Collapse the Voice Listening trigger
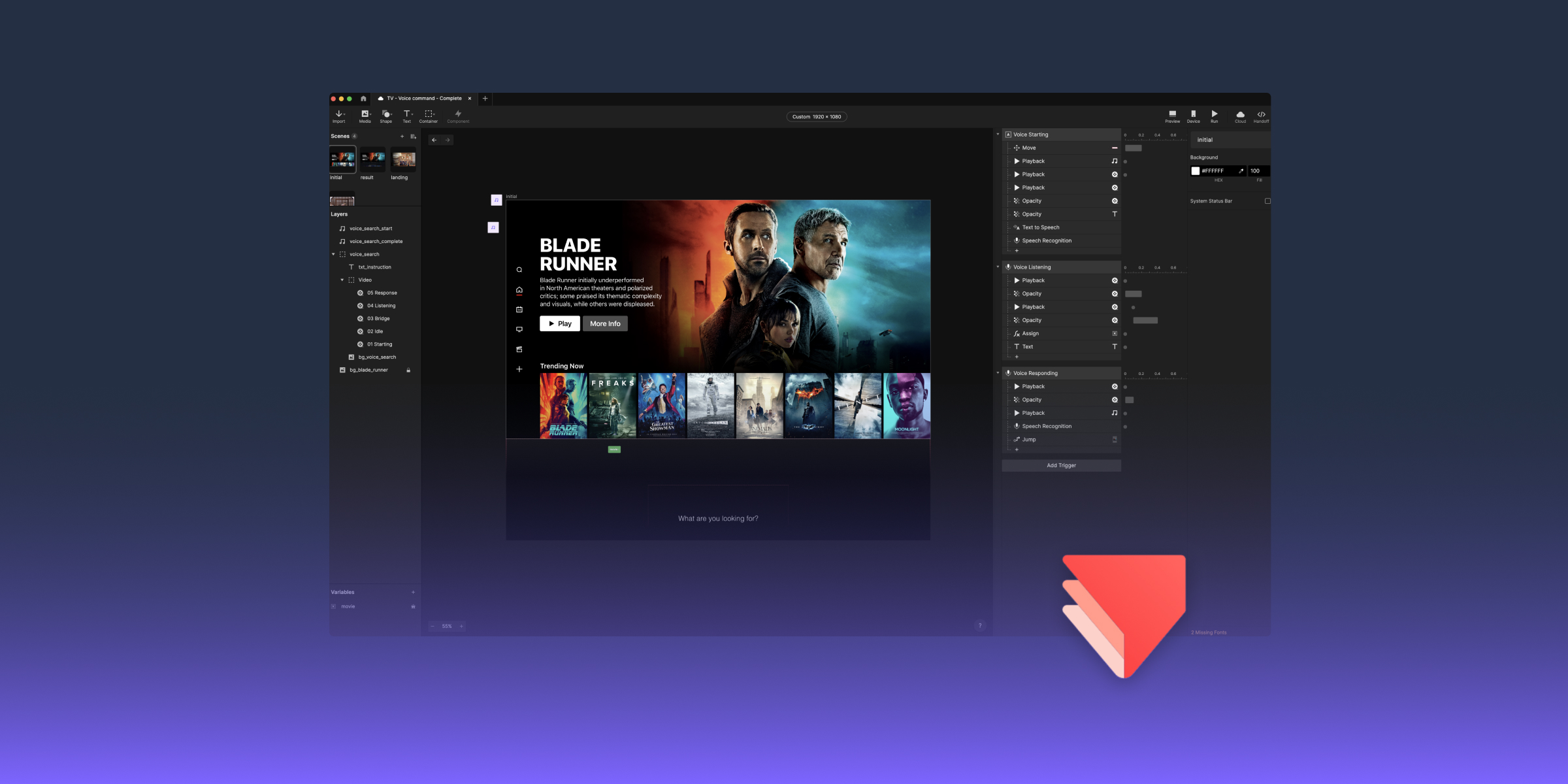Image resolution: width=1568 pixels, height=784 pixels. tap(998, 267)
